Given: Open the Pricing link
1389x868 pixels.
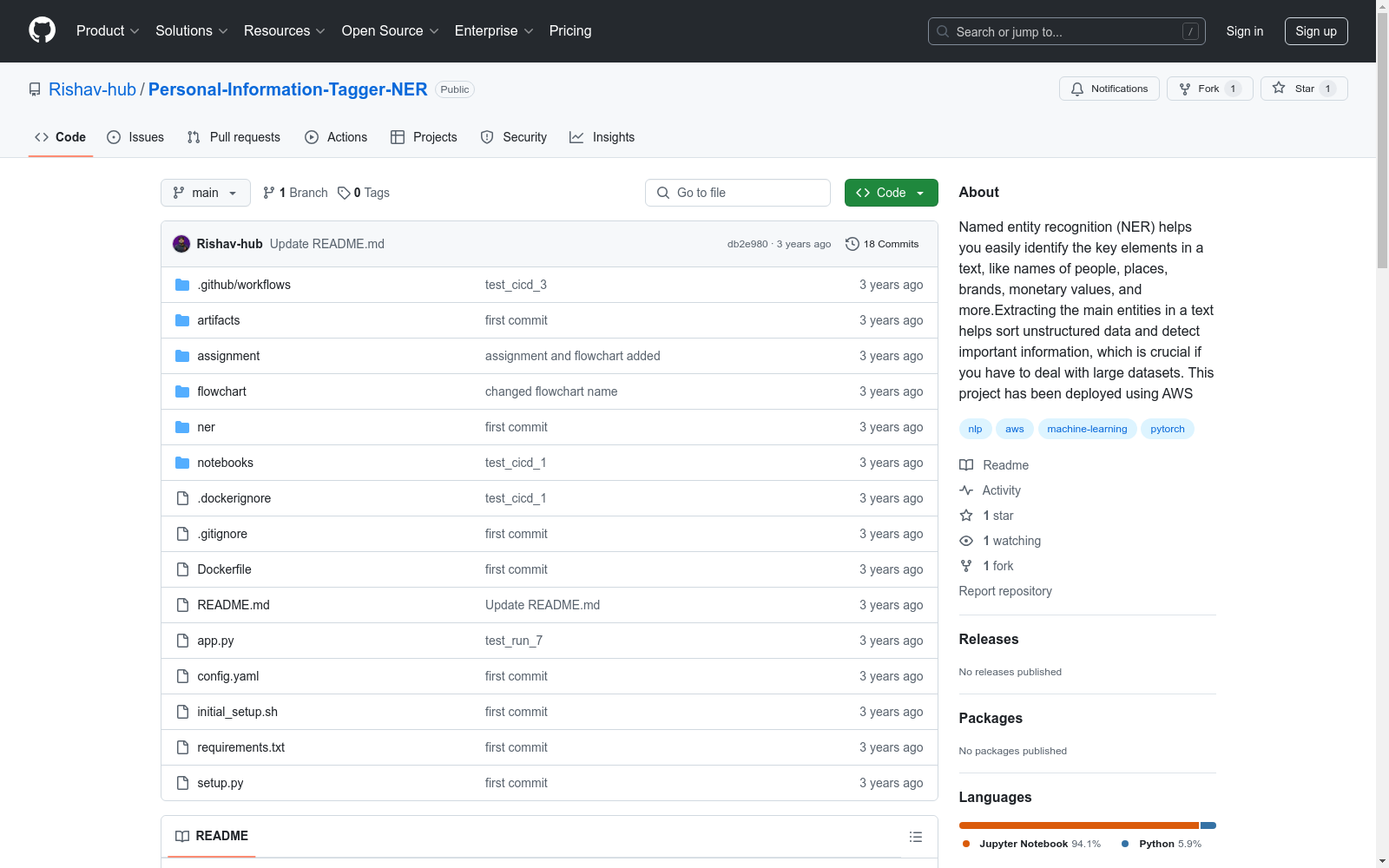Looking at the screenshot, I should 570,30.
